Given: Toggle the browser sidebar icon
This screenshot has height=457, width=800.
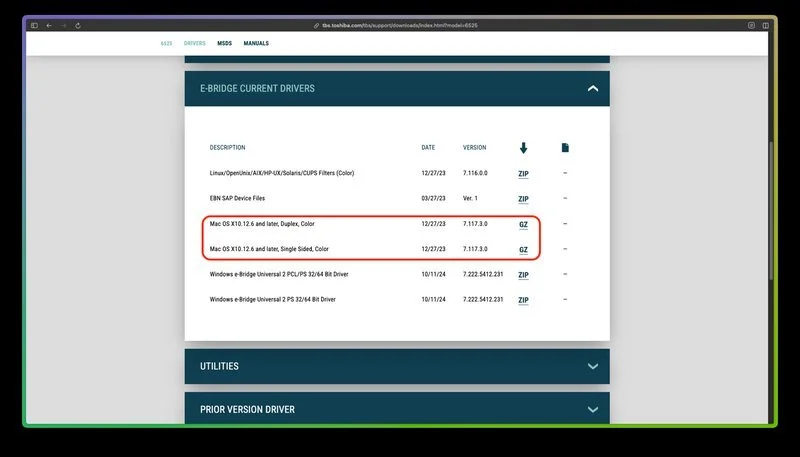Looking at the screenshot, I should pyautogui.click(x=34, y=26).
